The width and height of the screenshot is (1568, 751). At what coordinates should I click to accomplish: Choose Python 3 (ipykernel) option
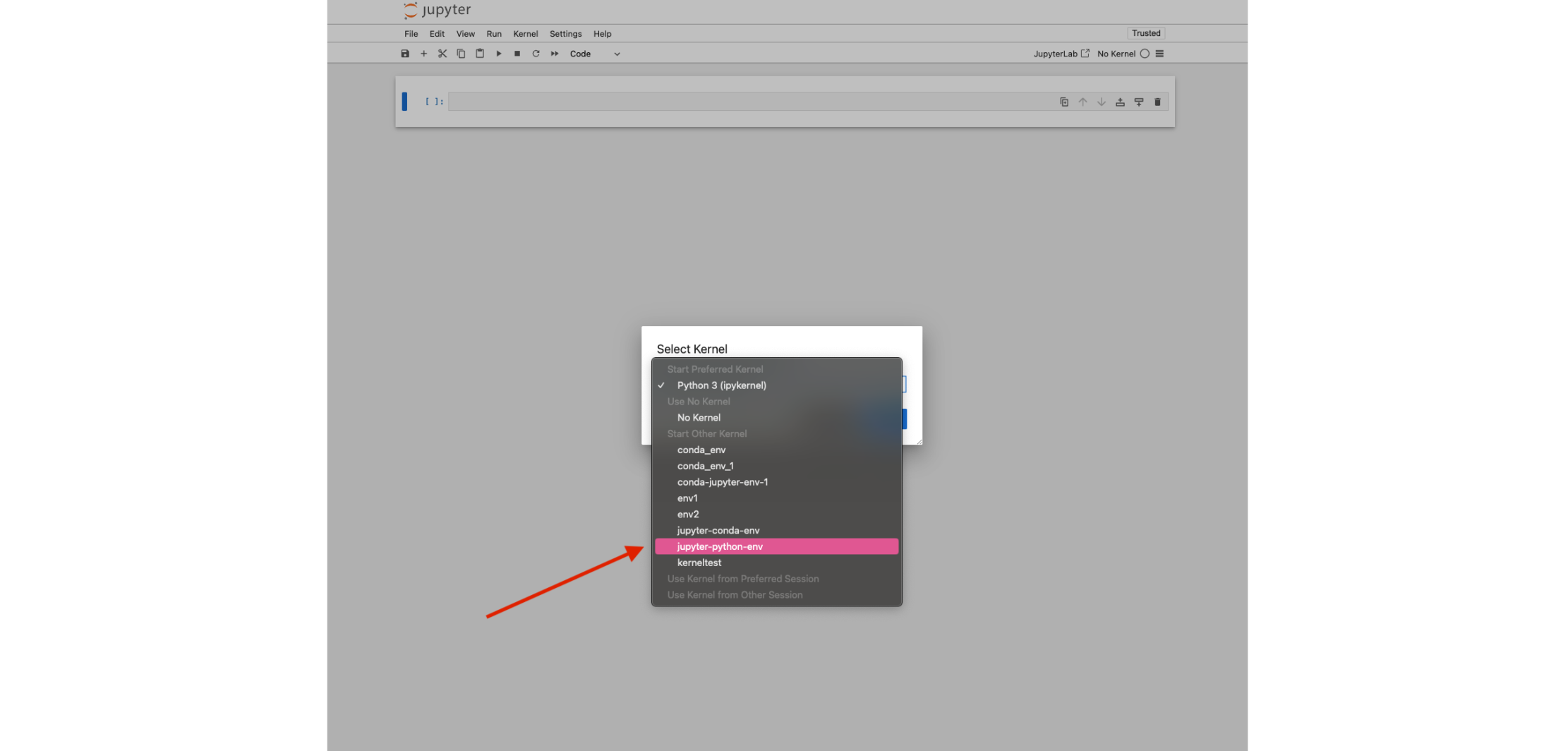[x=721, y=385]
